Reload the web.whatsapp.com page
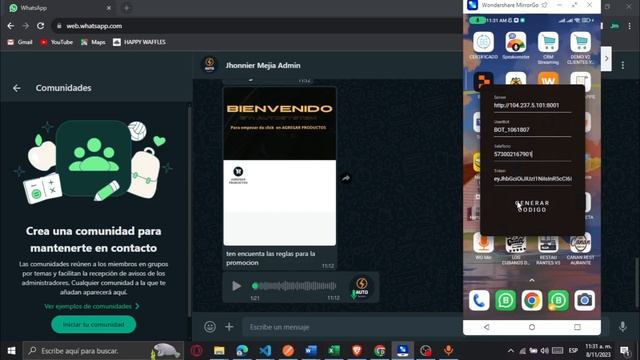The height and width of the screenshot is (360, 640). [40, 26]
